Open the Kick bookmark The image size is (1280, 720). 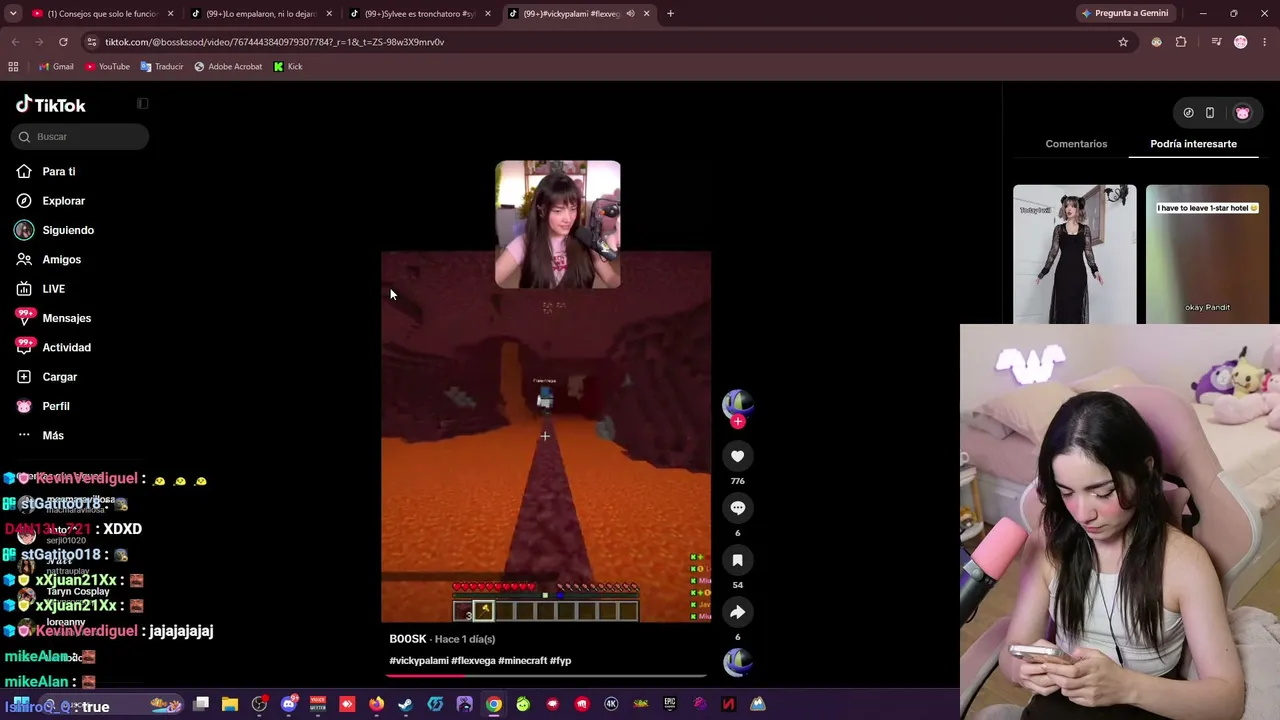(x=288, y=67)
